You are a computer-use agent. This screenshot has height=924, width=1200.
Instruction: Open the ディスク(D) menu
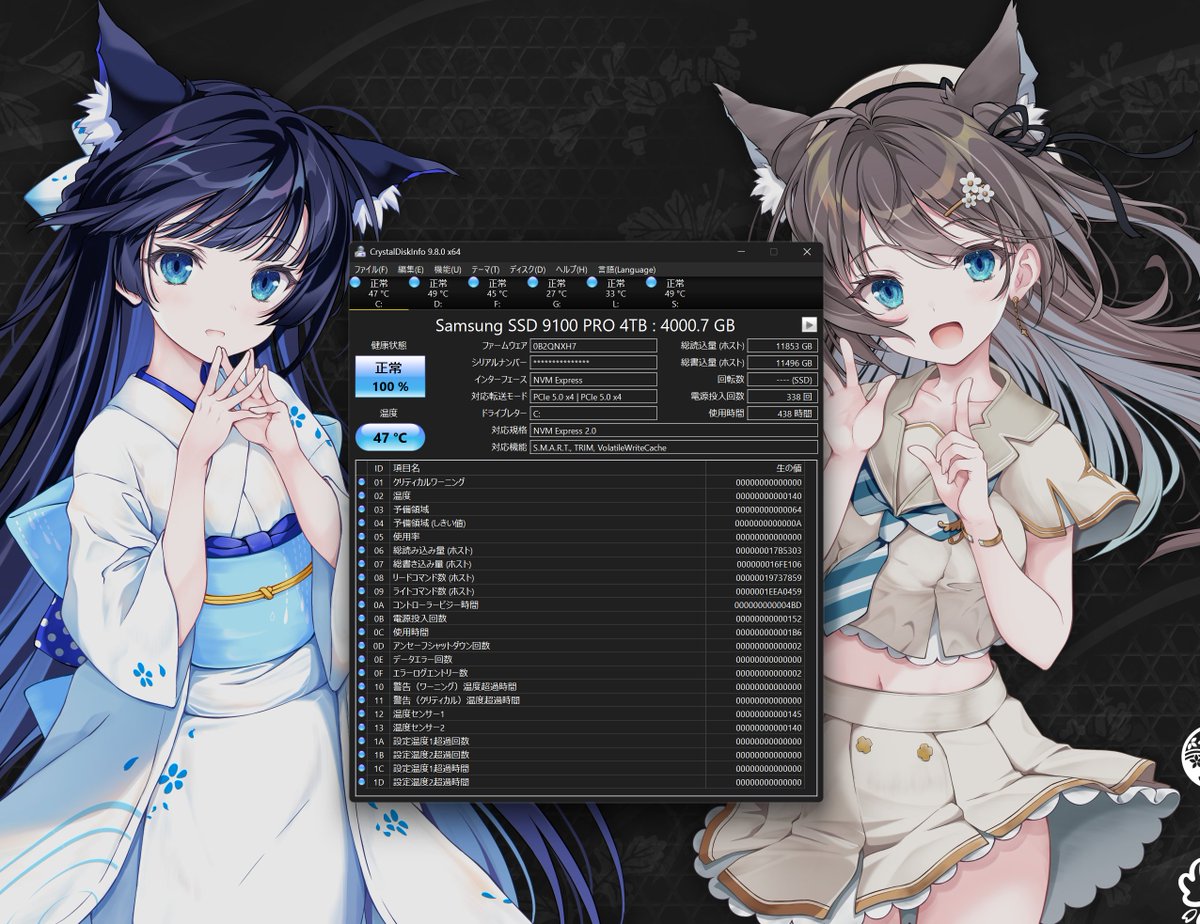(x=525, y=269)
